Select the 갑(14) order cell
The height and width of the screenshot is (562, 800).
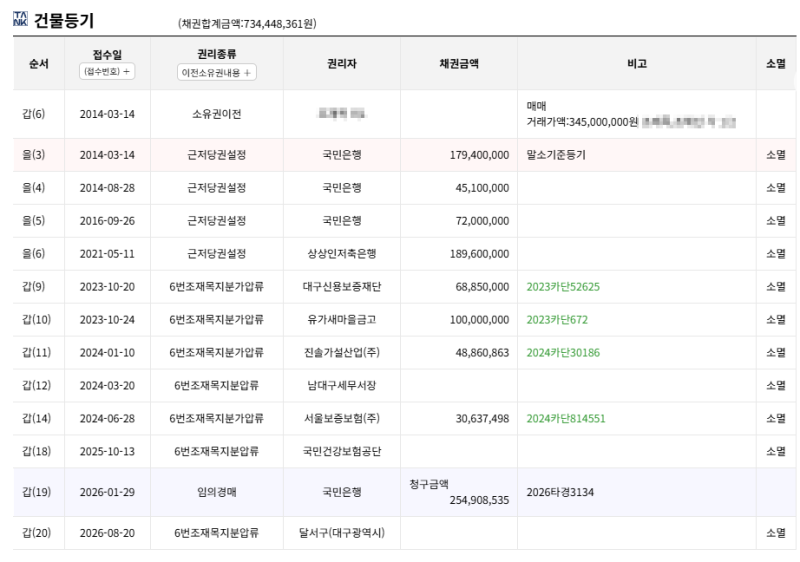(x=37, y=419)
